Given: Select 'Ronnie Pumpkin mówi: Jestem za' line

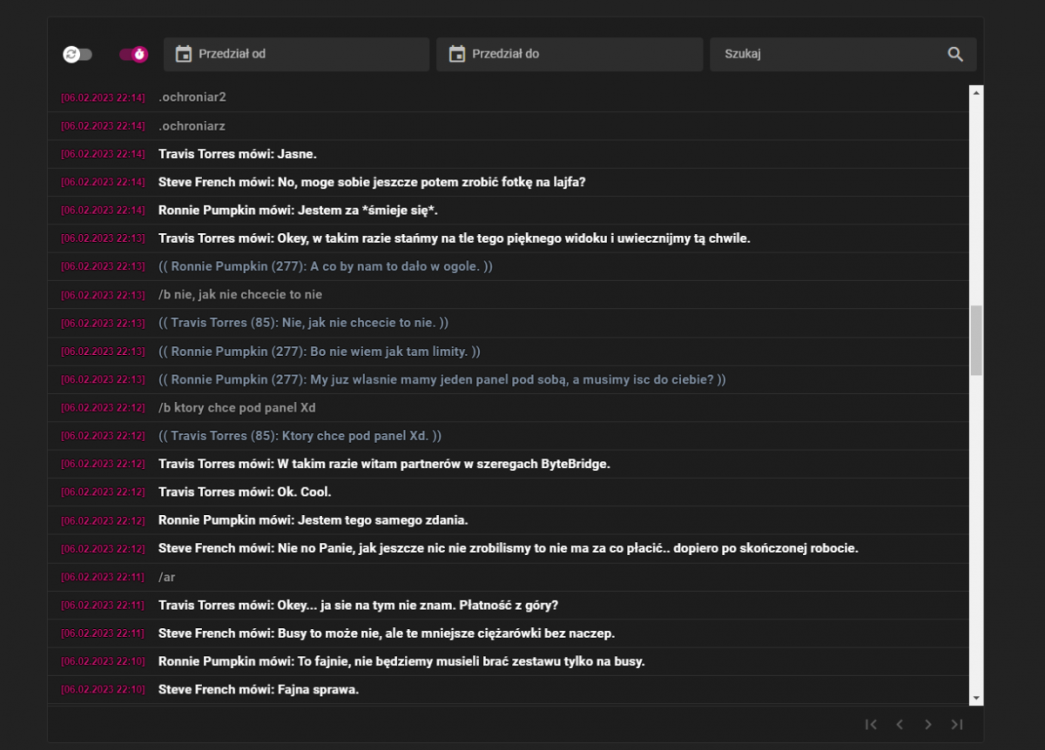Looking at the screenshot, I should pyautogui.click(x=508, y=210).
